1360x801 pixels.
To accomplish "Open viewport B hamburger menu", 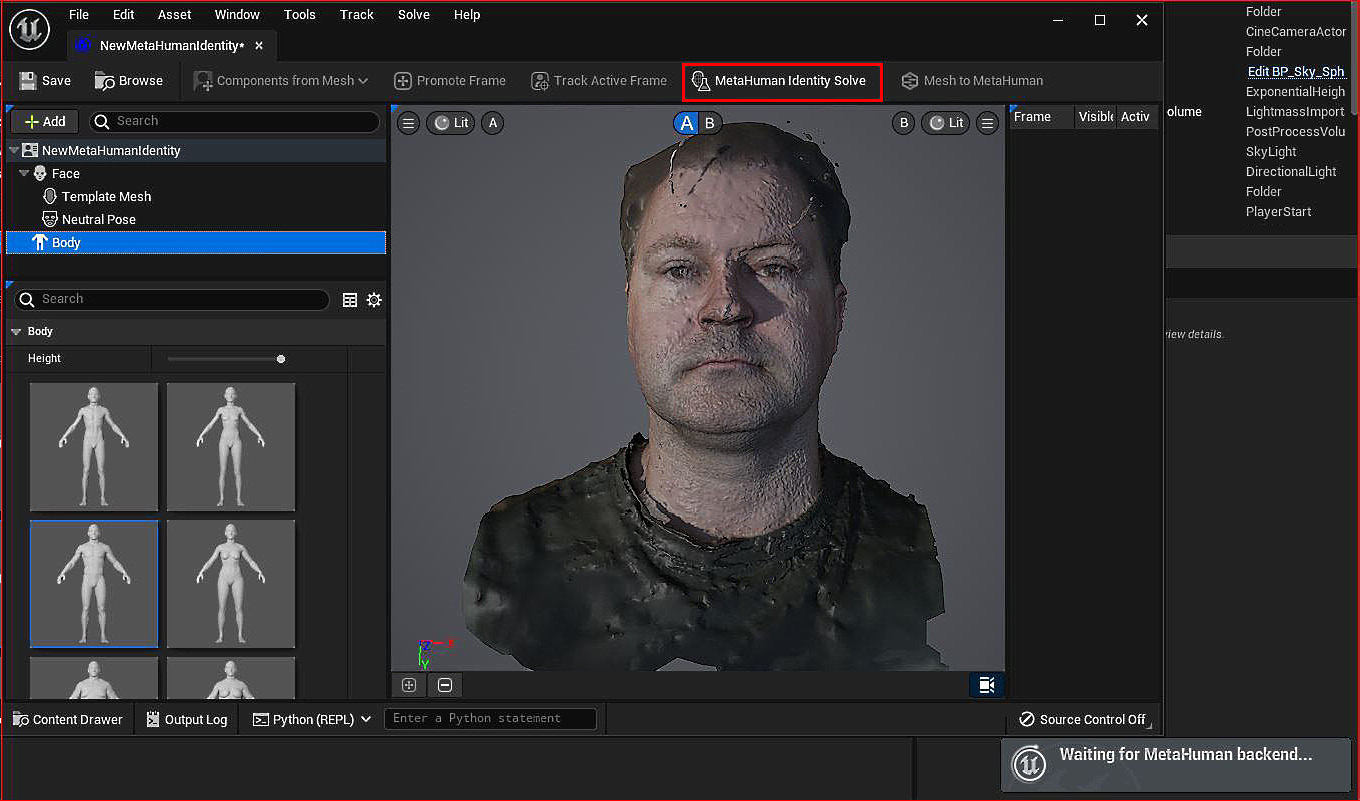I will pyautogui.click(x=987, y=123).
